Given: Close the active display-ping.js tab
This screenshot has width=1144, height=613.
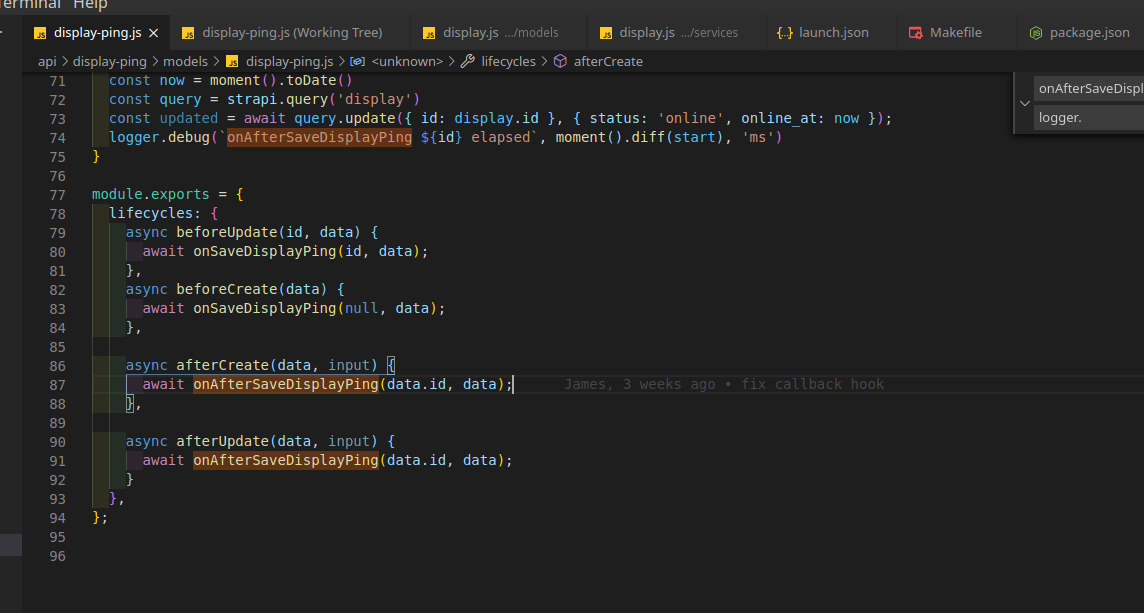Looking at the screenshot, I should click(153, 33).
